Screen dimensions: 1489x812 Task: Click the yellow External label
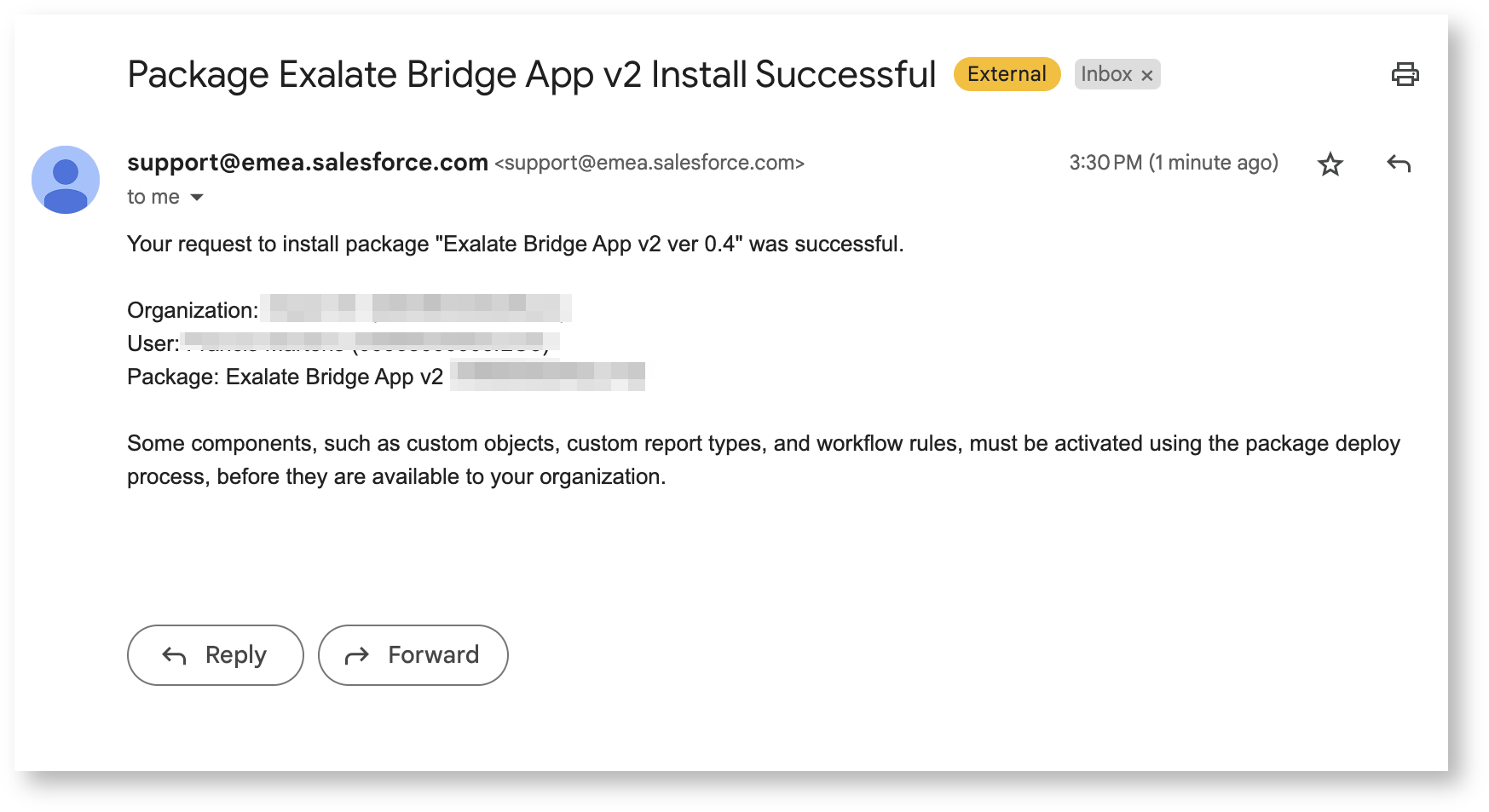(1007, 74)
